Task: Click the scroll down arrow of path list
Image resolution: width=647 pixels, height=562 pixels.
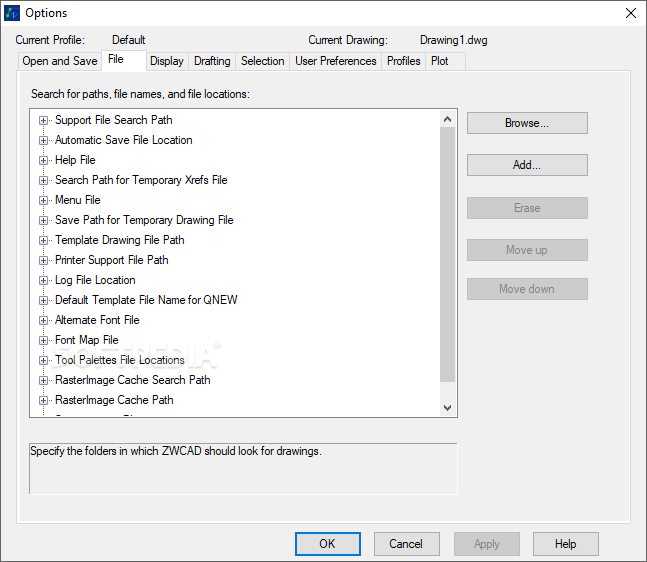Action: 447,408
